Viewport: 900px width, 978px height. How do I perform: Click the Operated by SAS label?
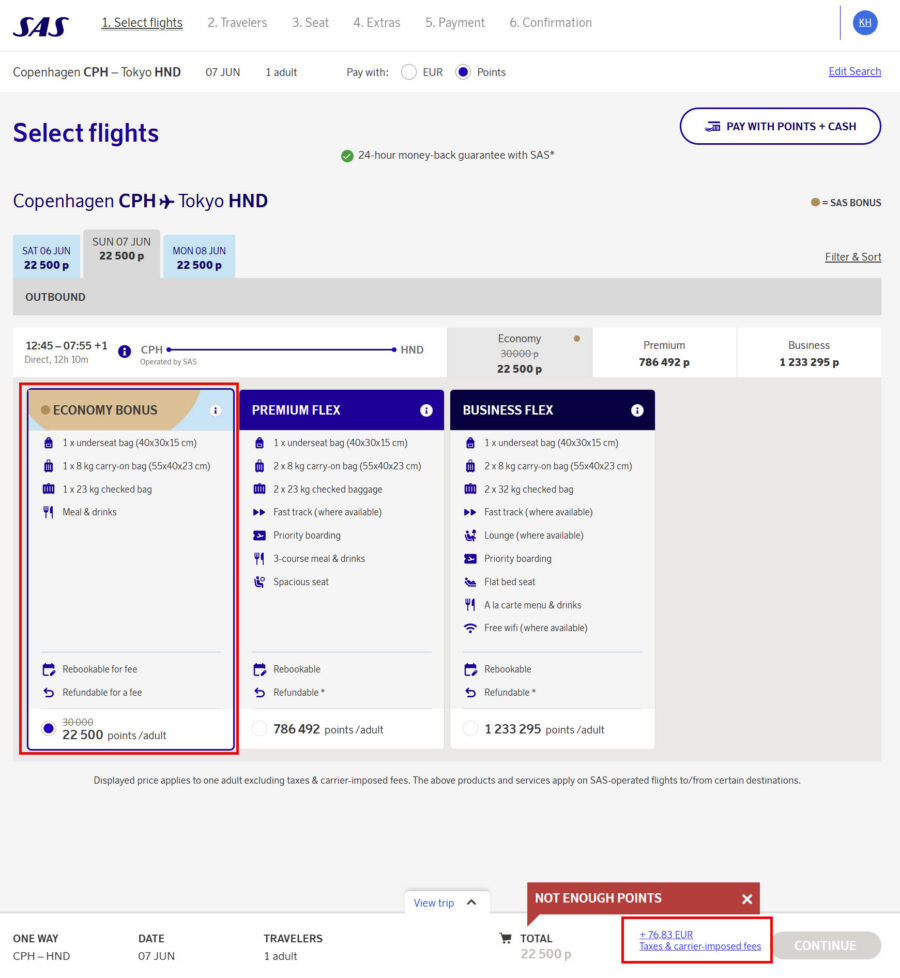tap(168, 362)
